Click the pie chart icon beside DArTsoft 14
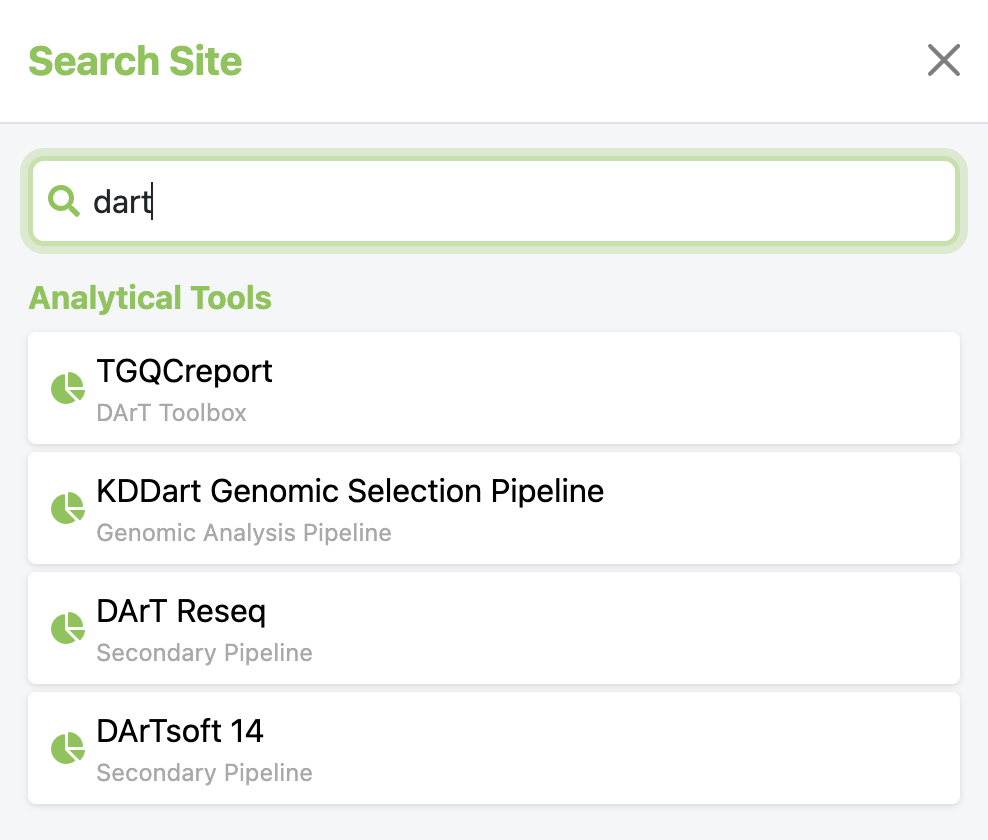This screenshot has height=840, width=988. (x=67, y=748)
